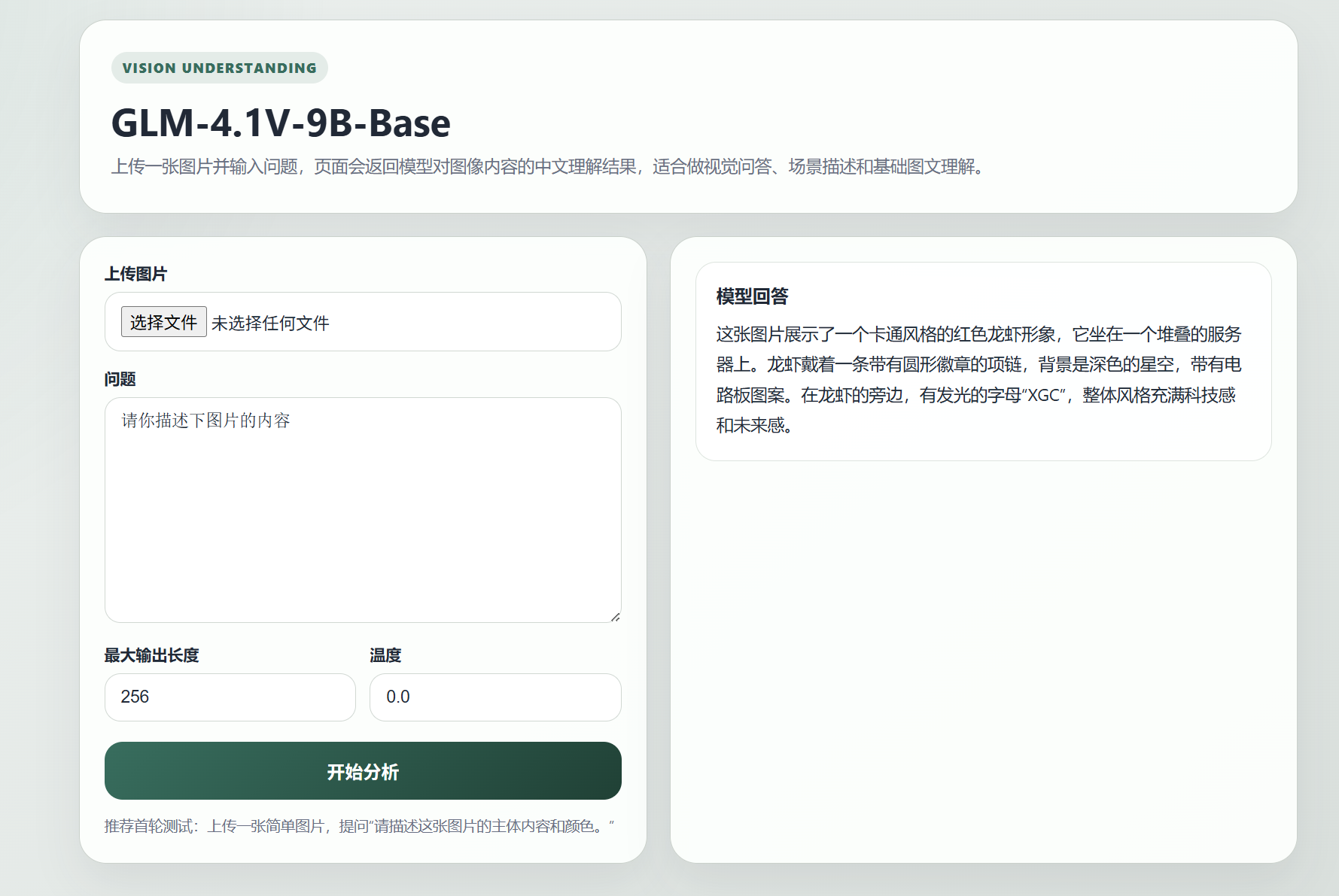Click the page description under the title

click(549, 168)
